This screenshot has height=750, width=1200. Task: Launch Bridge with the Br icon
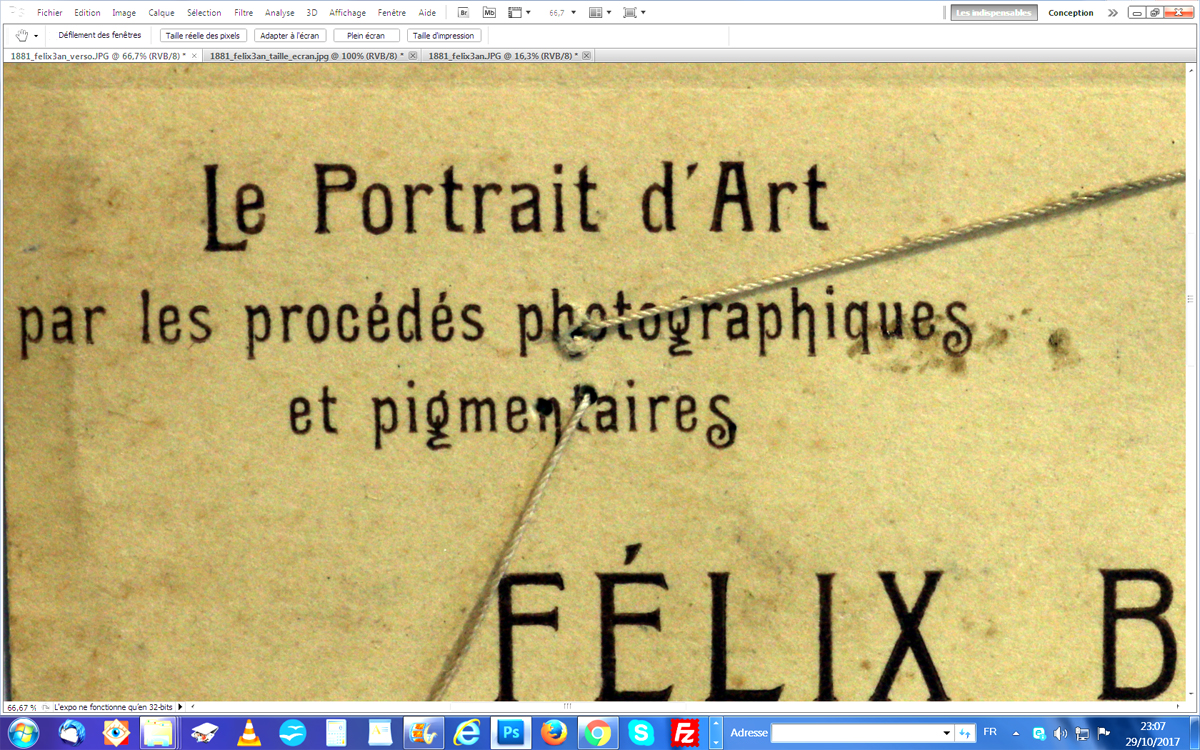(464, 13)
